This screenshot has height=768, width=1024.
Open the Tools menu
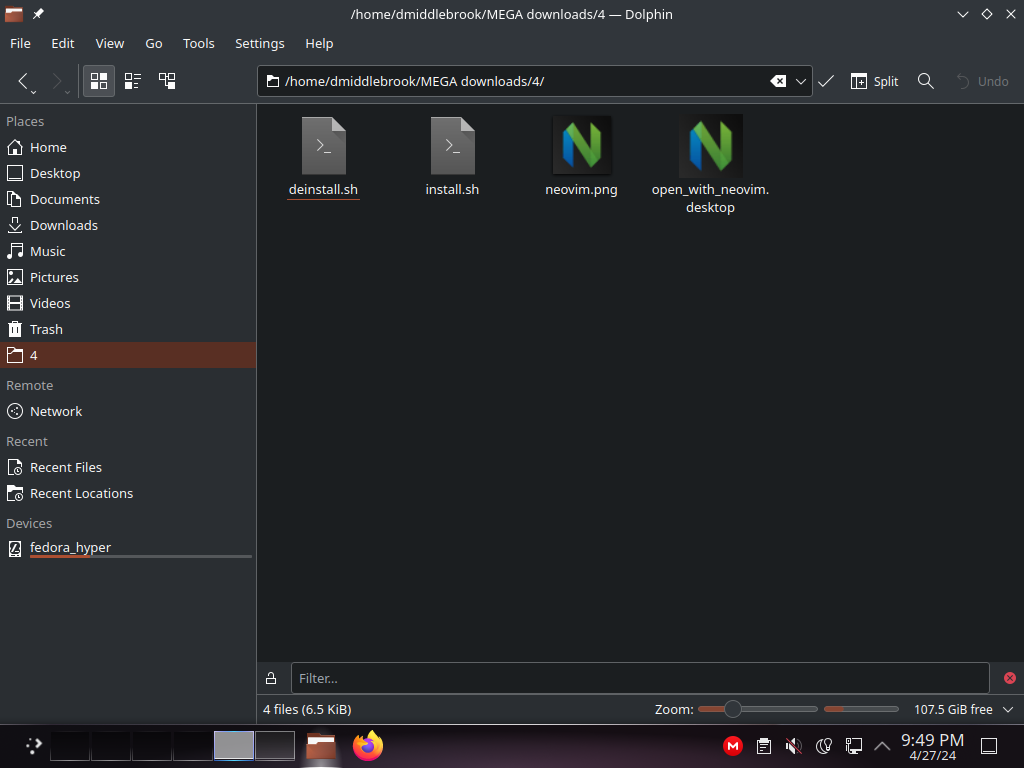pos(199,43)
